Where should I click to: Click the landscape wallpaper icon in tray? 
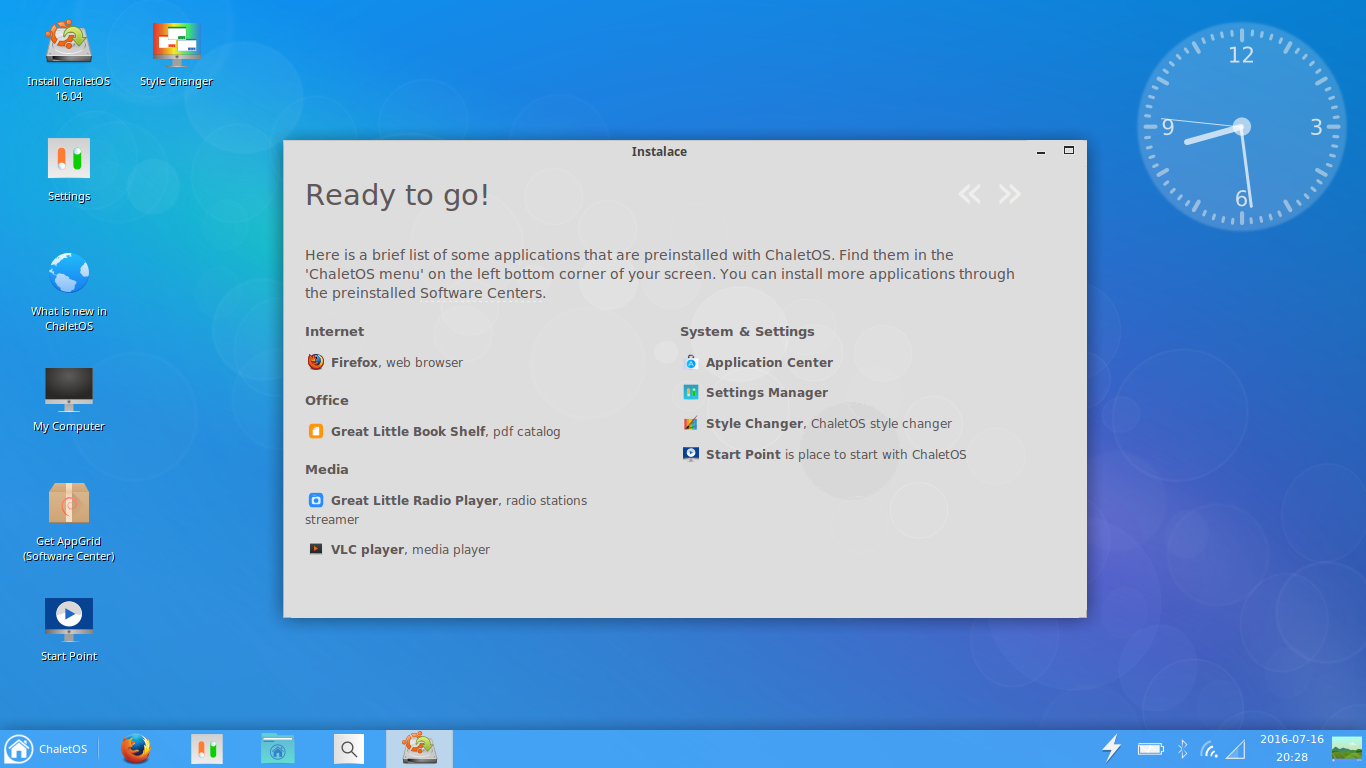[1346, 748]
